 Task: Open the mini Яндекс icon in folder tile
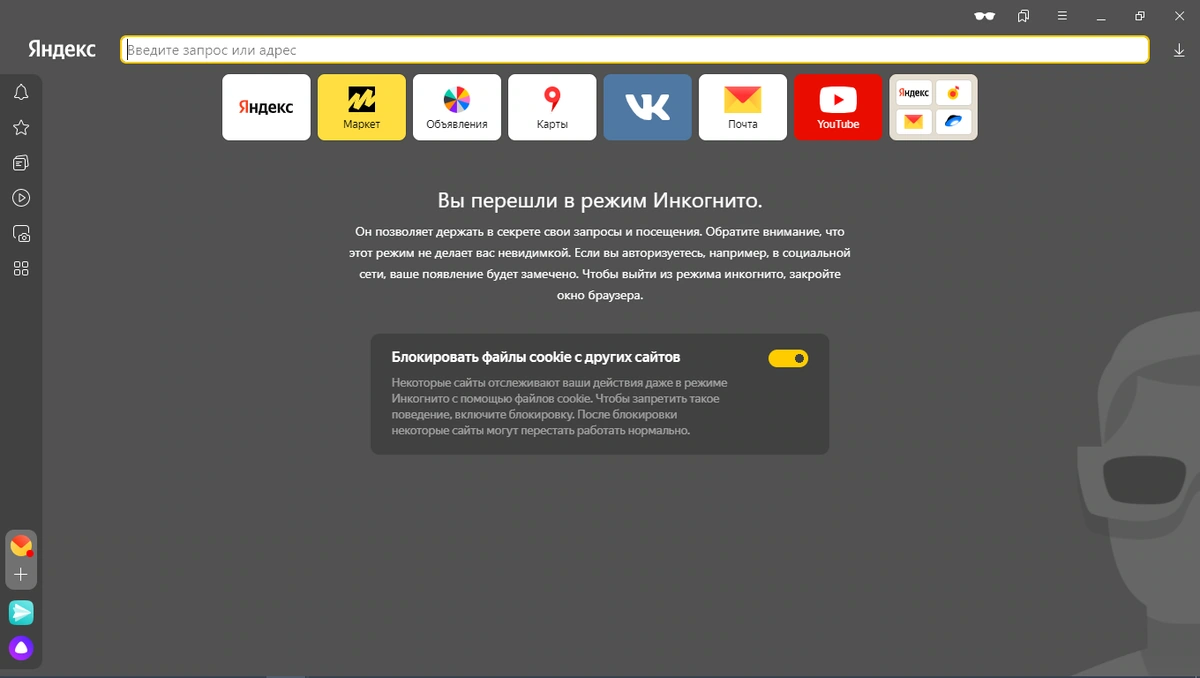click(913, 93)
